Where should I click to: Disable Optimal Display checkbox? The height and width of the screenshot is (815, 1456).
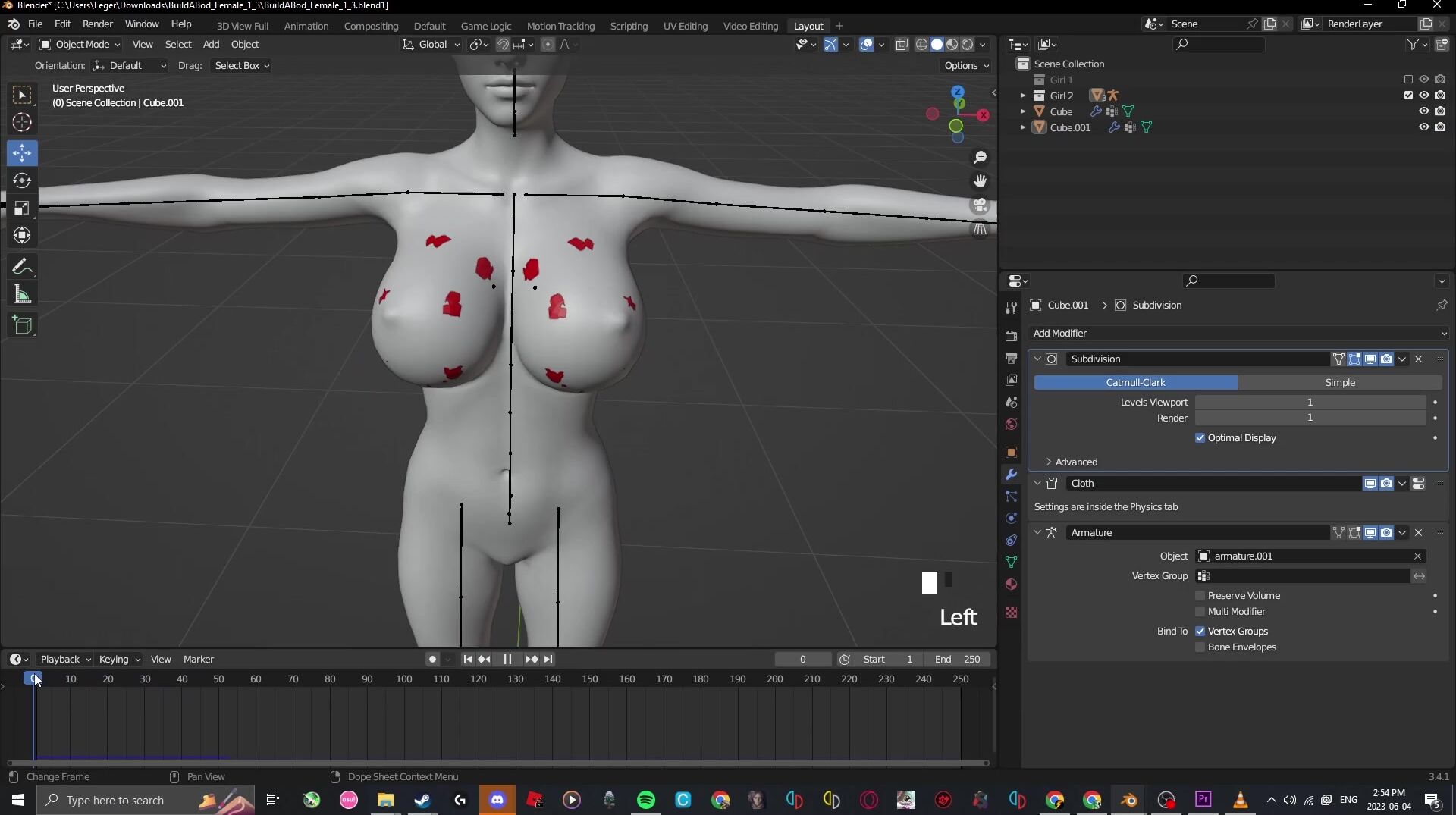pos(1200,438)
